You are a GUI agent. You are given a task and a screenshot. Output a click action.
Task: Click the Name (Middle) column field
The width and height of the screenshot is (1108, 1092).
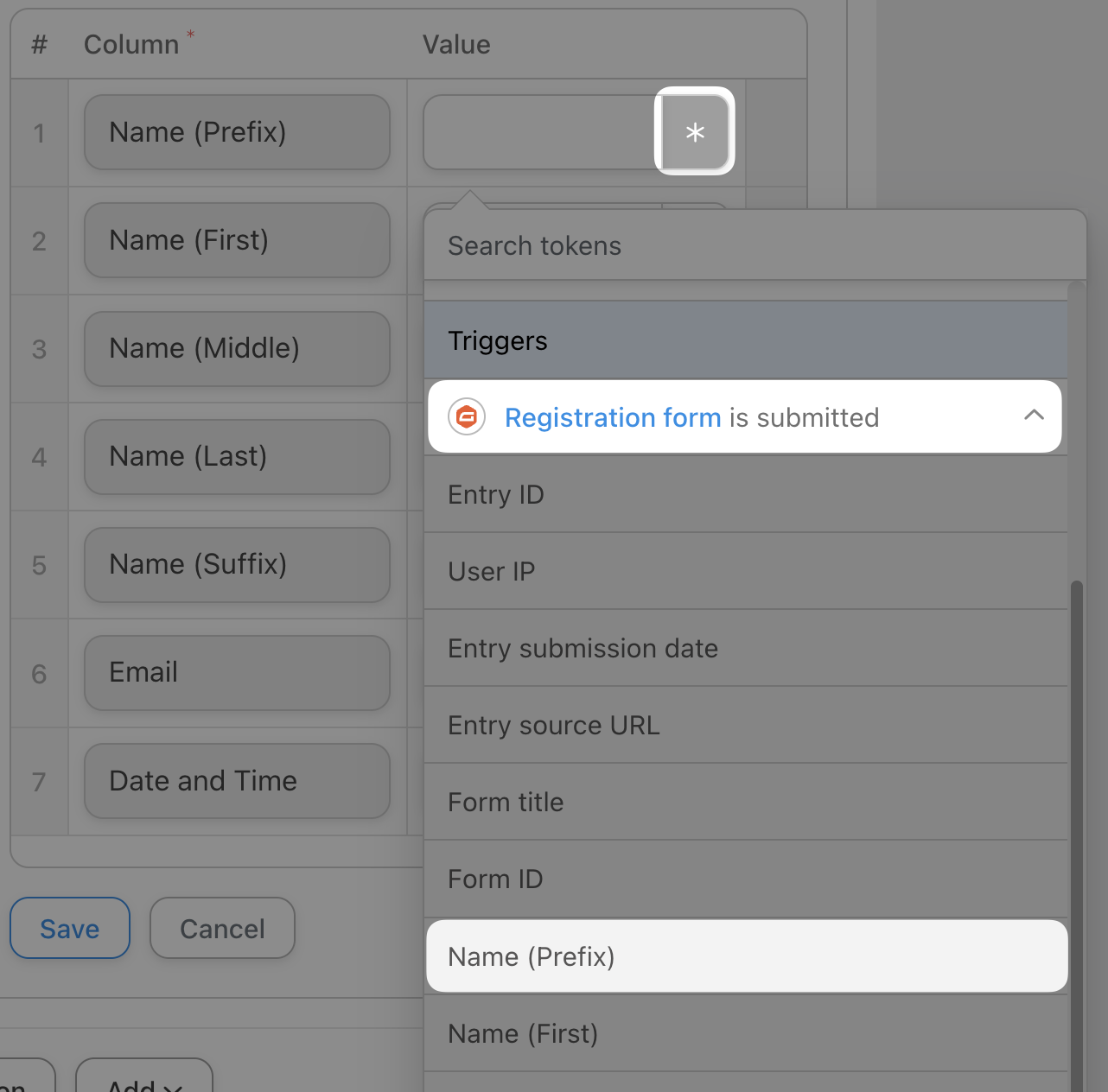(x=237, y=349)
